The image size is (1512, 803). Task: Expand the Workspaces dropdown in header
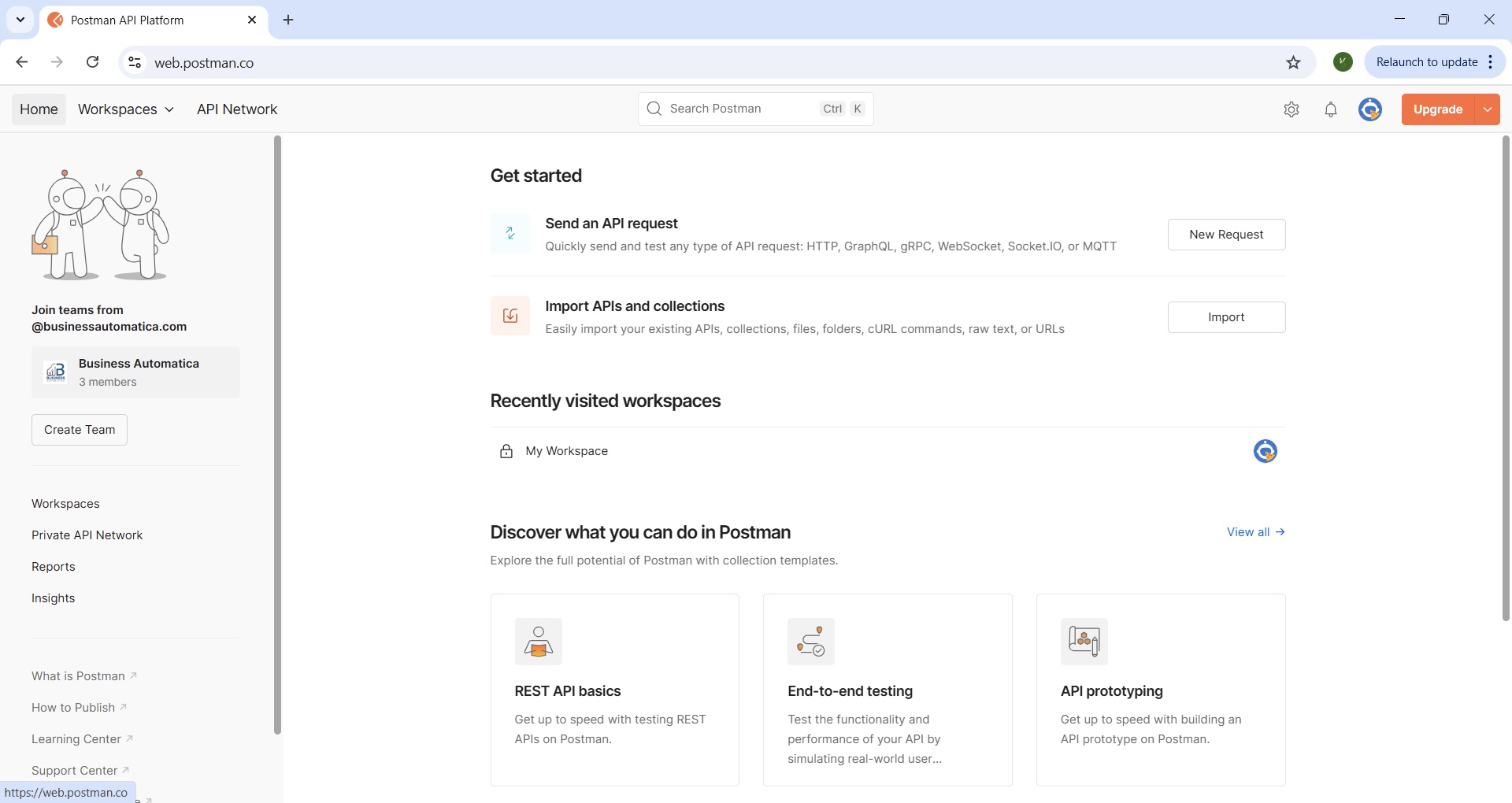click(x=126, y=109)
